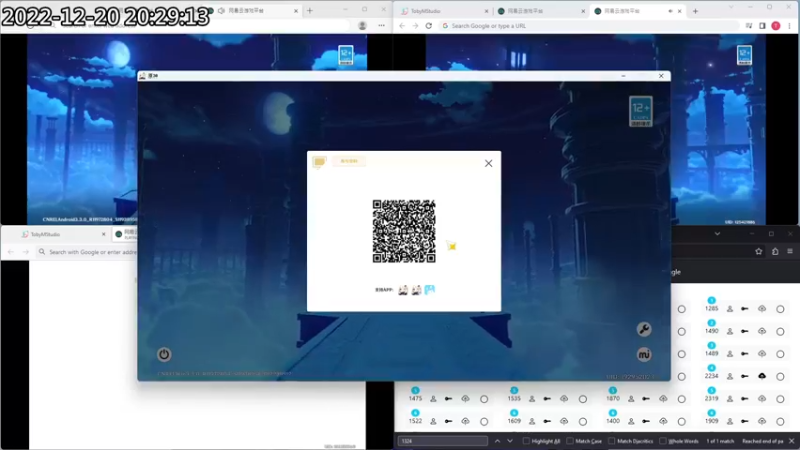
Task: Click the miHoYo logo button in game window
Action: coord(644,354)
